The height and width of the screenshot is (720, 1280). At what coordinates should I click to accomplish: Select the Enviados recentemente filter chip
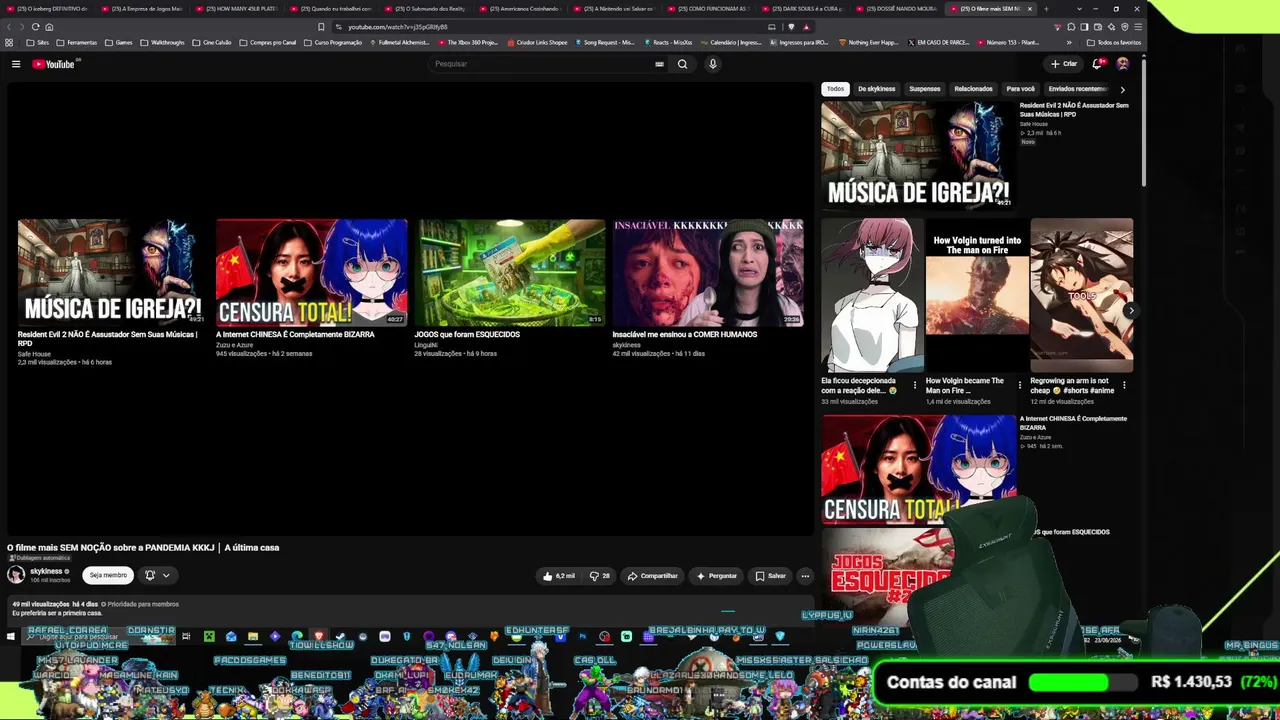(1077, 89)
